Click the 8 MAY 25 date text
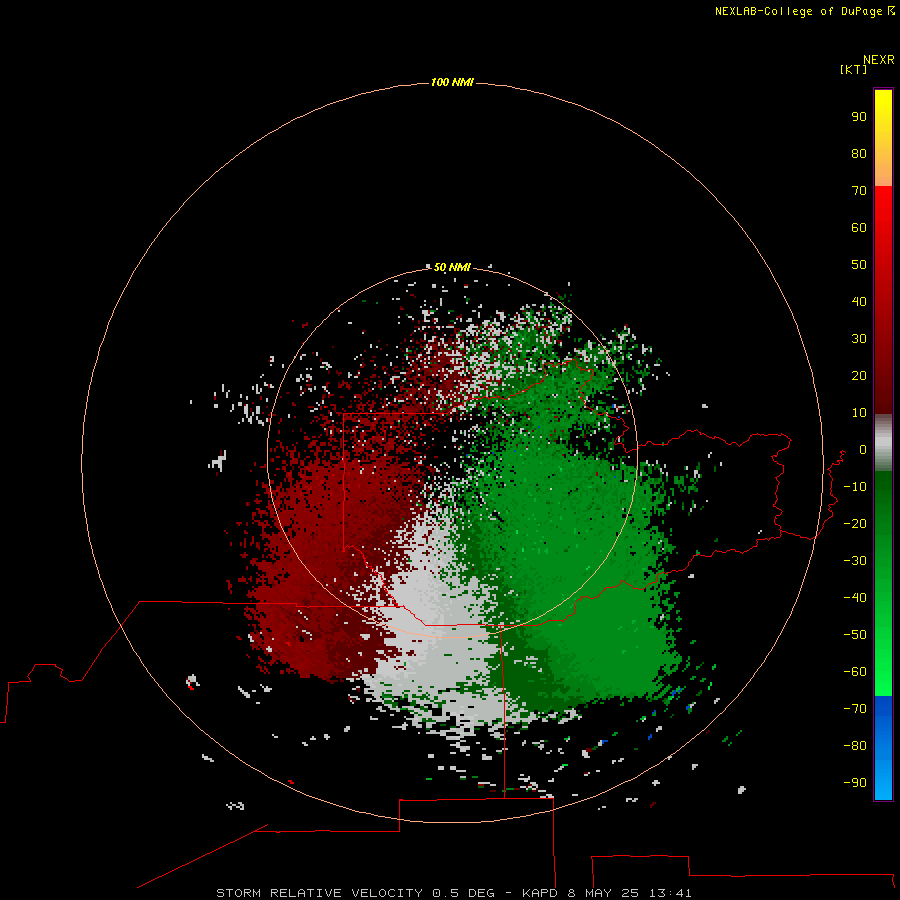Viewport: 900px width, 900px height. pos(604,893)
